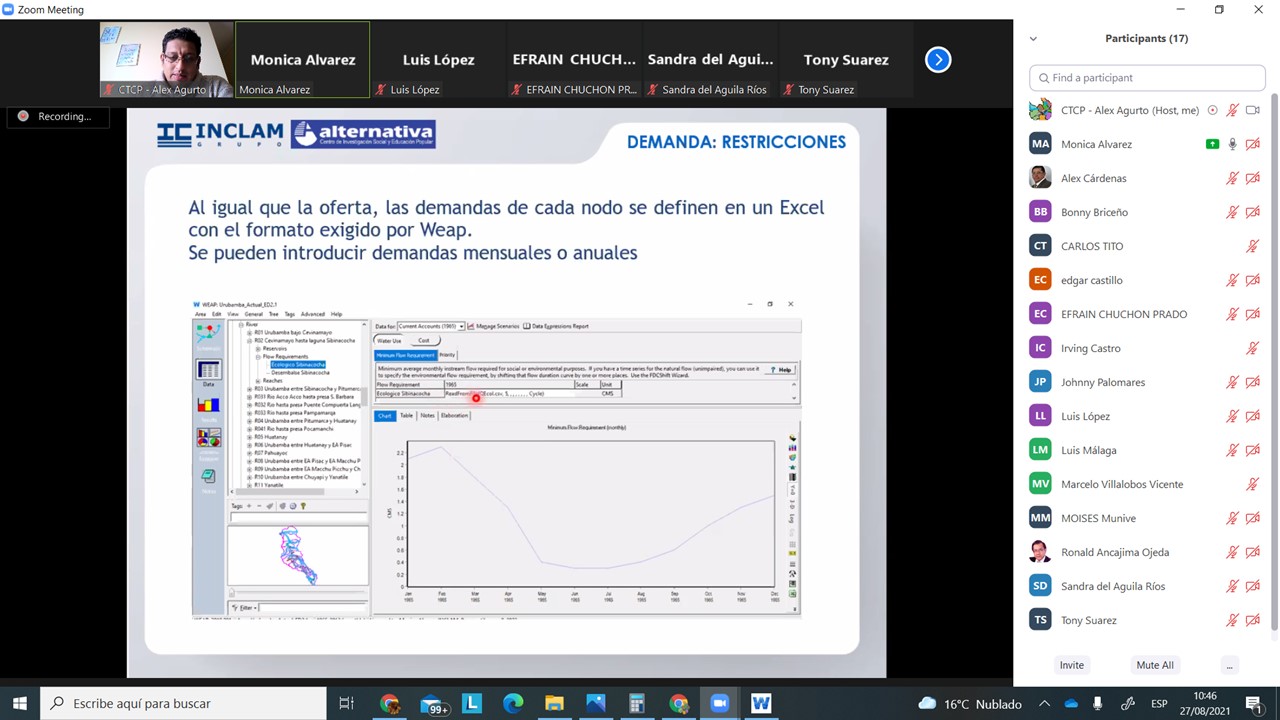
Task: Toggle CARLOS TITO's muted microphone
Action: point(1252,246)
